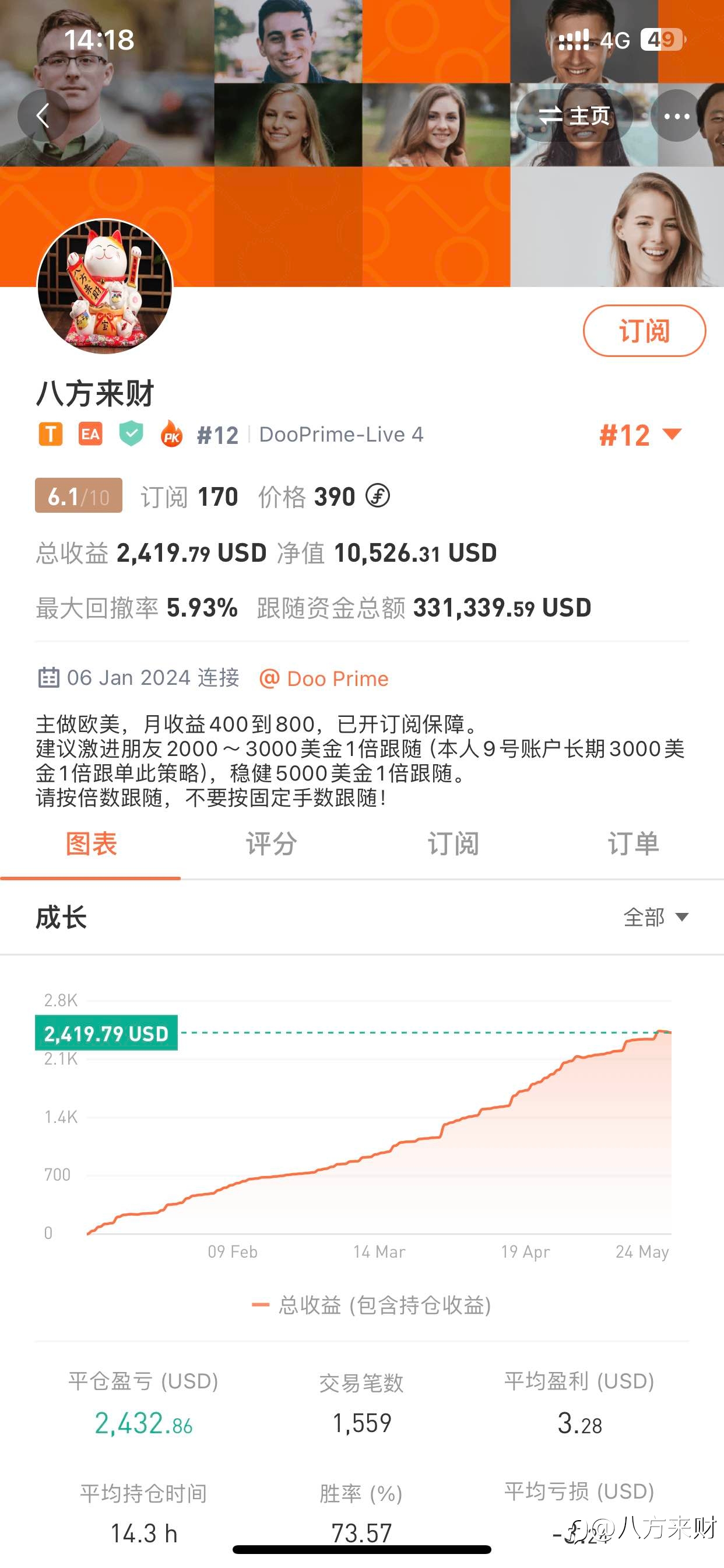Tap the 订阅 subscribe button

[x=644, y=331]
